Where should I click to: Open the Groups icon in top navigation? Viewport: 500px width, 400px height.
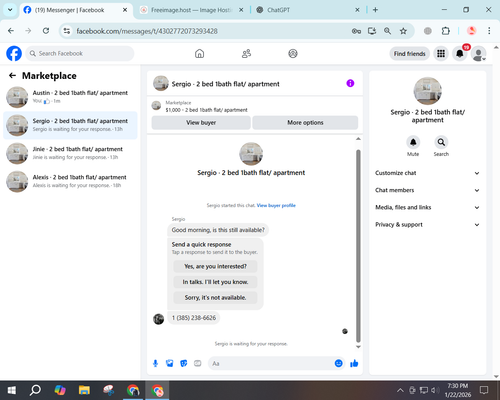(x=293, y=53)
